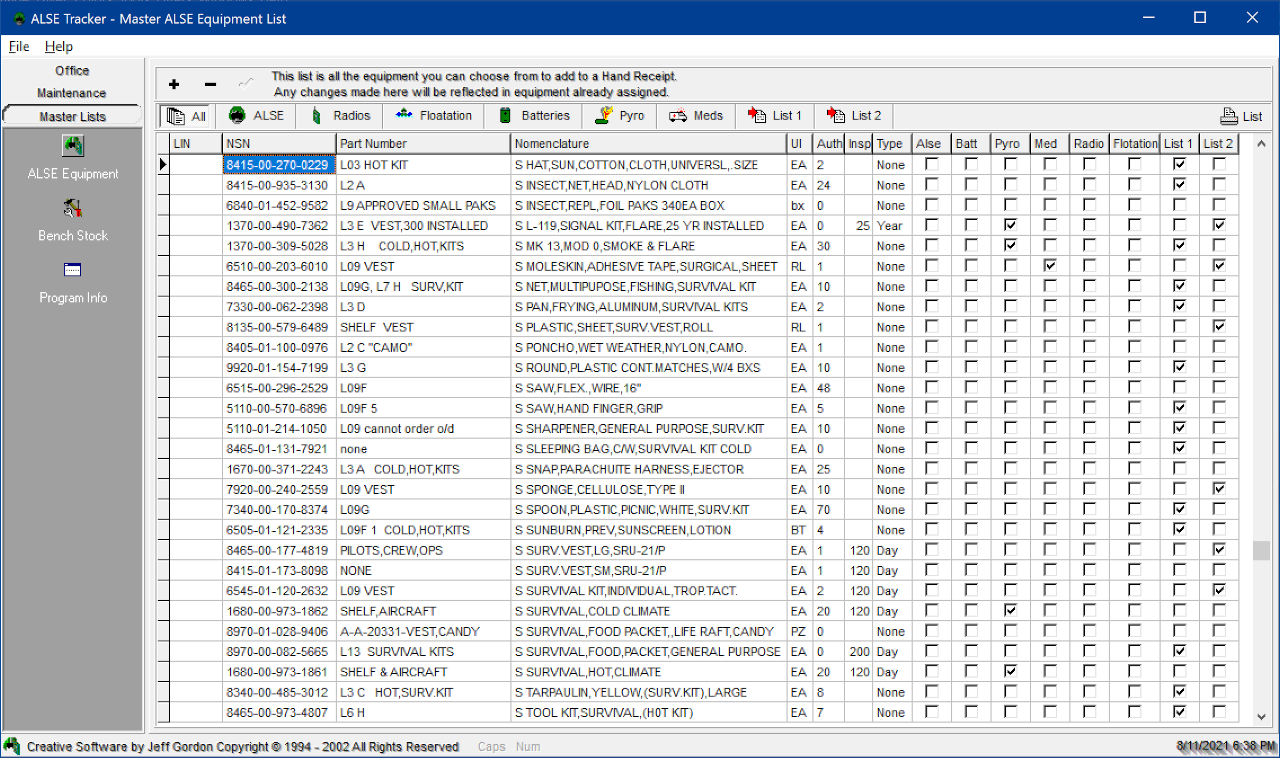The width and height of the screenshot is (1280, 758).
Task: Select the Master Lists sidebar section
Action: click(72, 116)
